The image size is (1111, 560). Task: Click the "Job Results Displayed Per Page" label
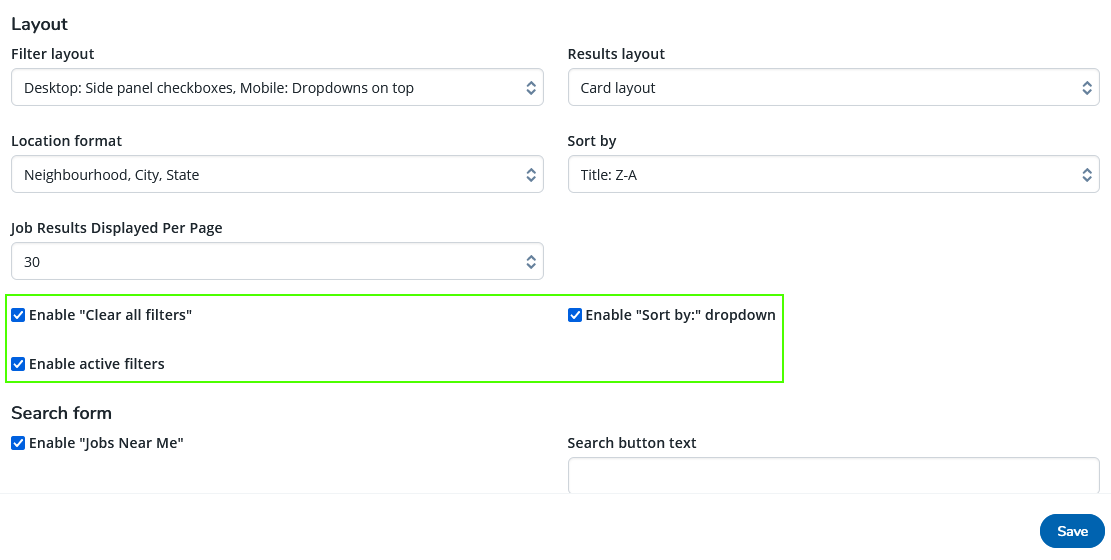(117, 228)
